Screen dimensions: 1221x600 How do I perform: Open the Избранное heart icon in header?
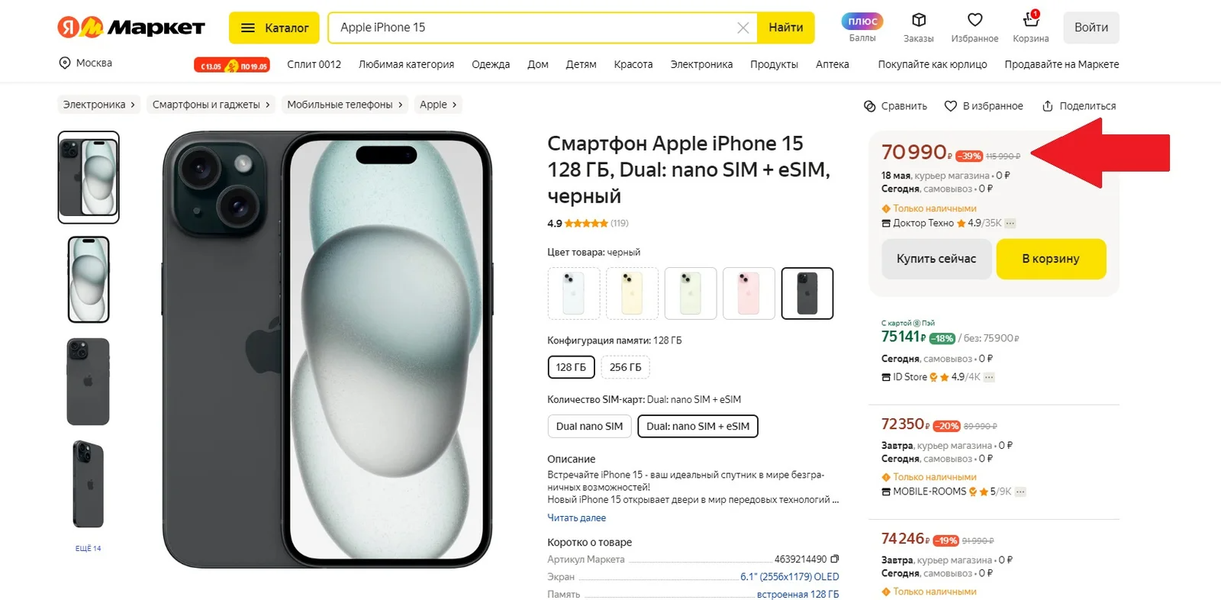(974, 21)
